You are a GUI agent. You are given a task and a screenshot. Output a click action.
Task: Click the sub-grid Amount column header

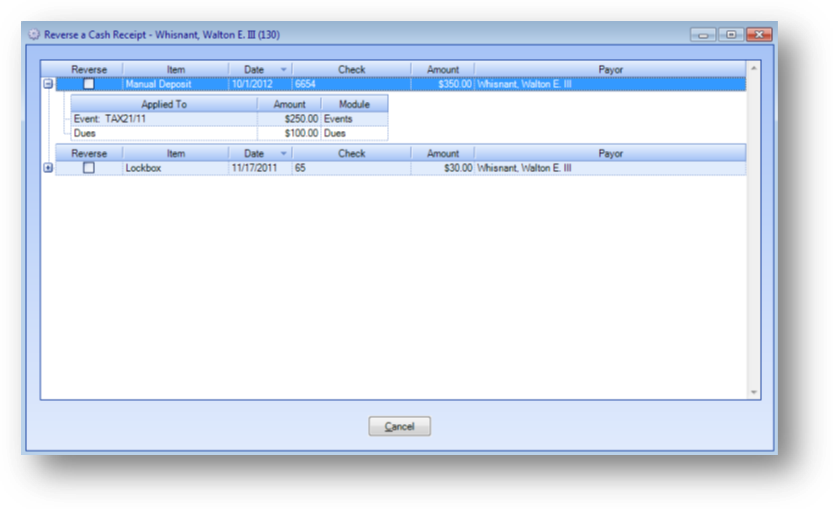click(289, 104)
